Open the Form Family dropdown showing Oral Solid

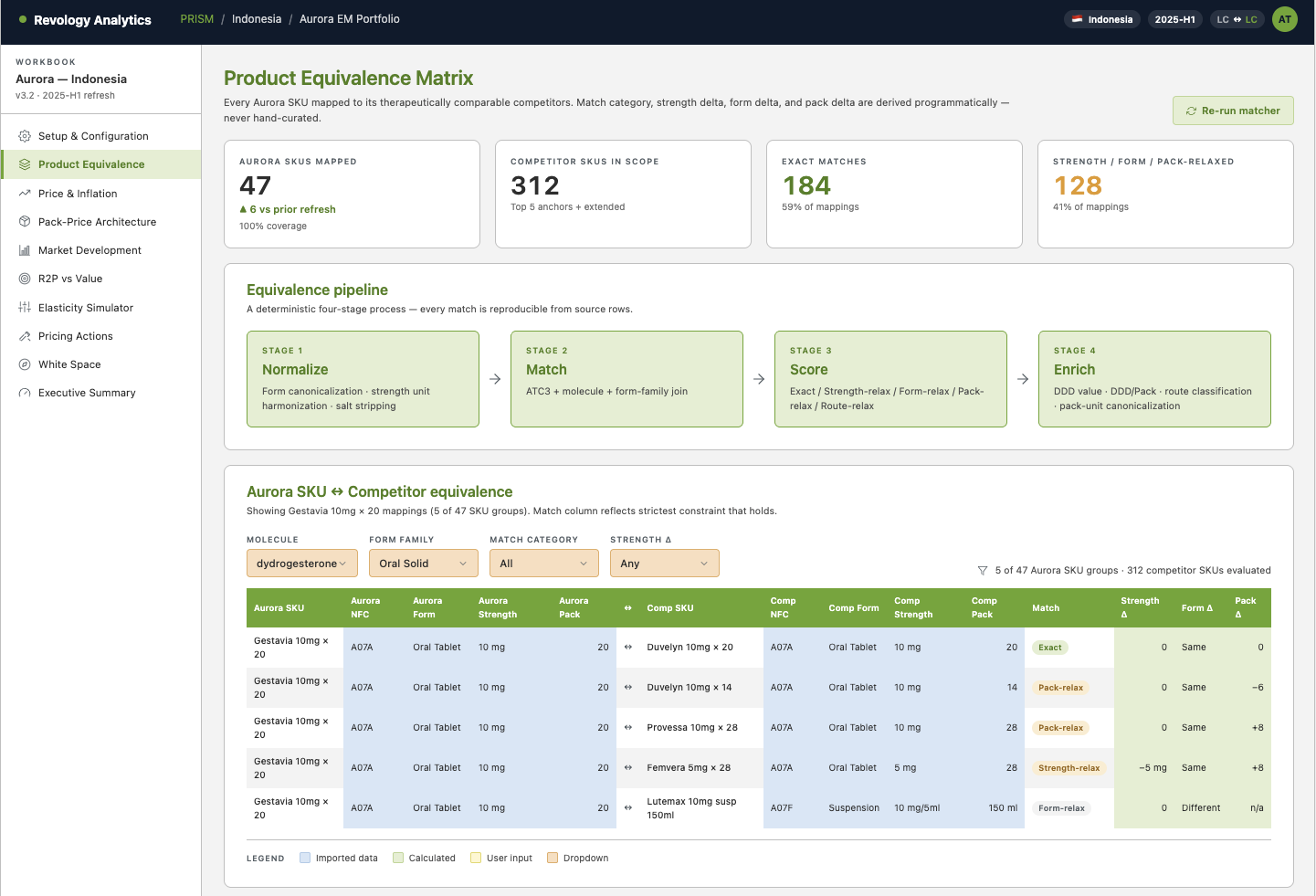pyautogui.click(x=424, y=564)
